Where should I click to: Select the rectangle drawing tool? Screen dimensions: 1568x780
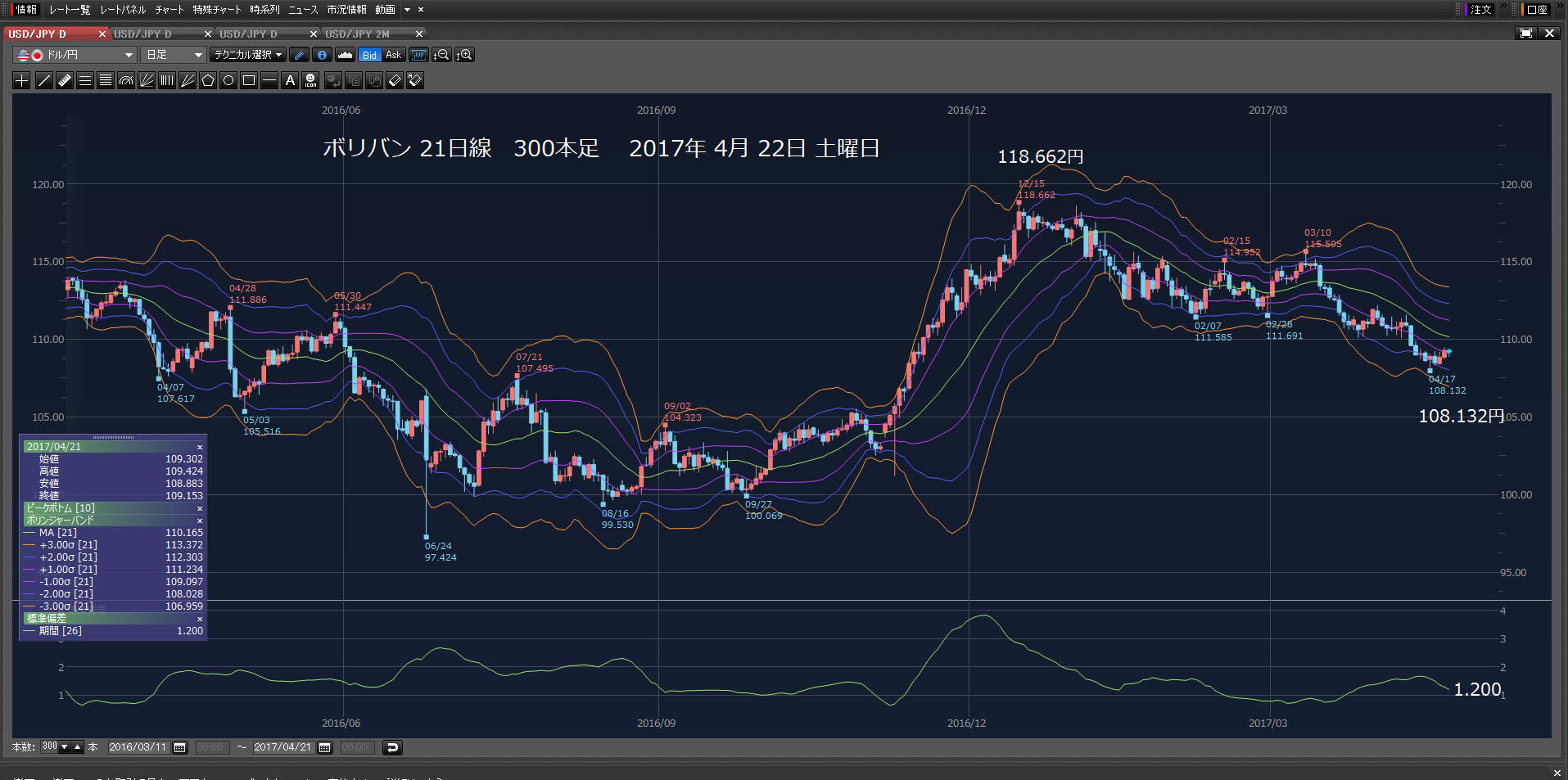pyautogui.click(x=249, y=80)
